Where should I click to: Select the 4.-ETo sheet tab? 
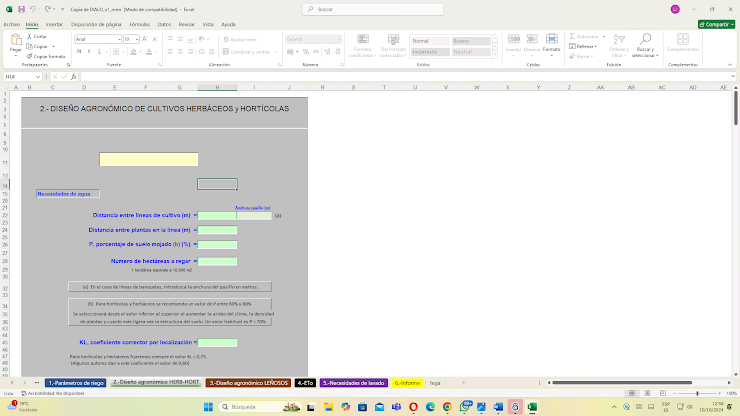(306, 383)
